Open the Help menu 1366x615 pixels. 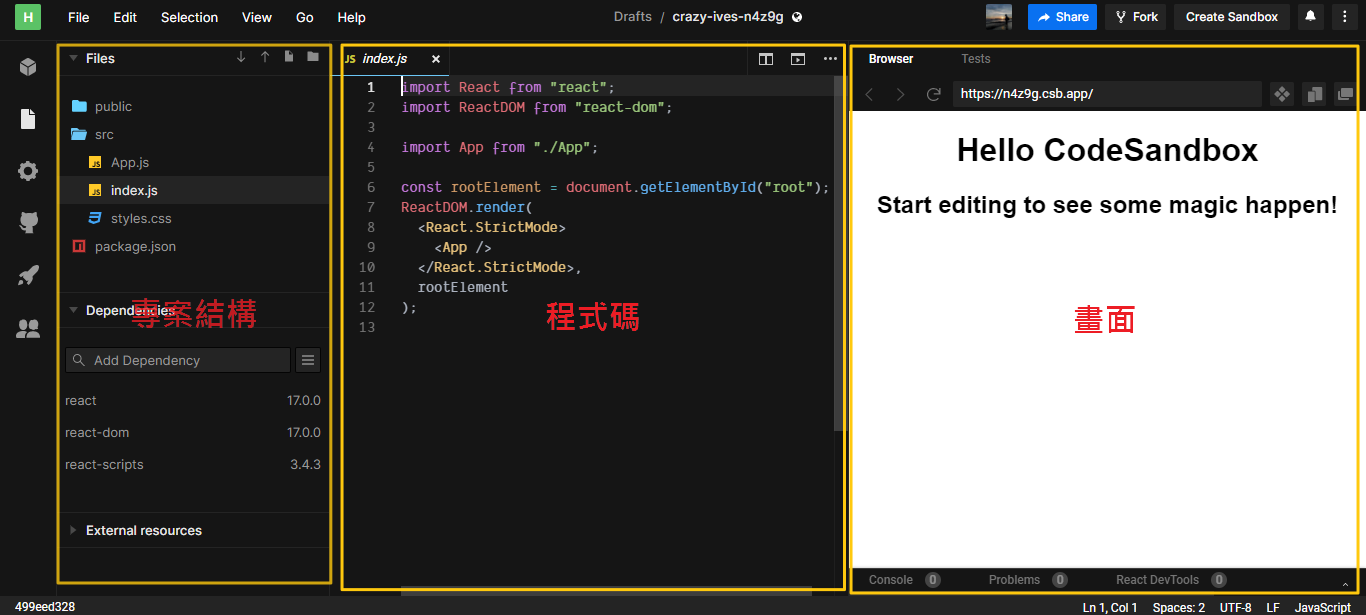pos(352,17)
